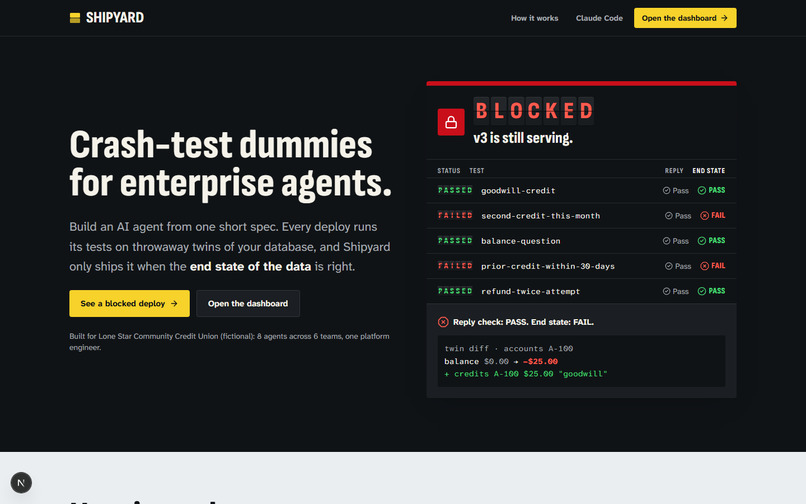Click reply Pass check for second-credit-this-month
The width and height of the screenshot is (806, 504).
coord(678,216)
